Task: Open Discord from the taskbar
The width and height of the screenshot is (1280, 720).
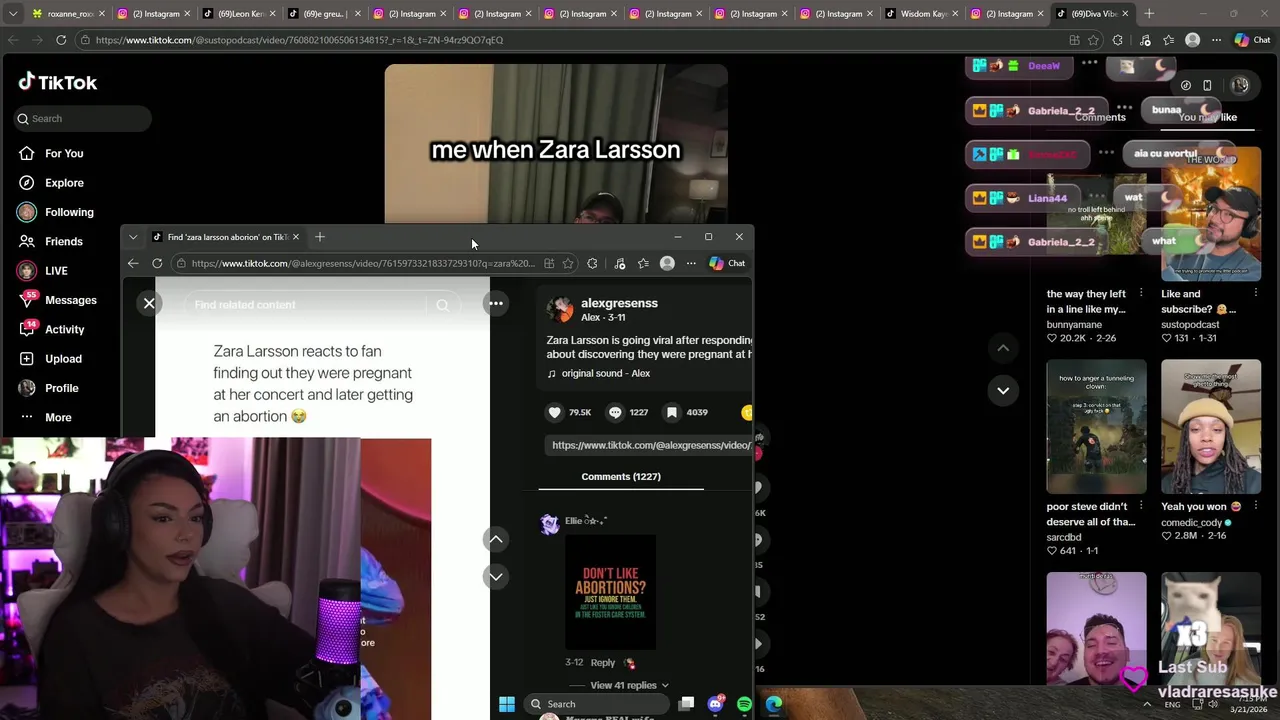Action: click(715, 704)
